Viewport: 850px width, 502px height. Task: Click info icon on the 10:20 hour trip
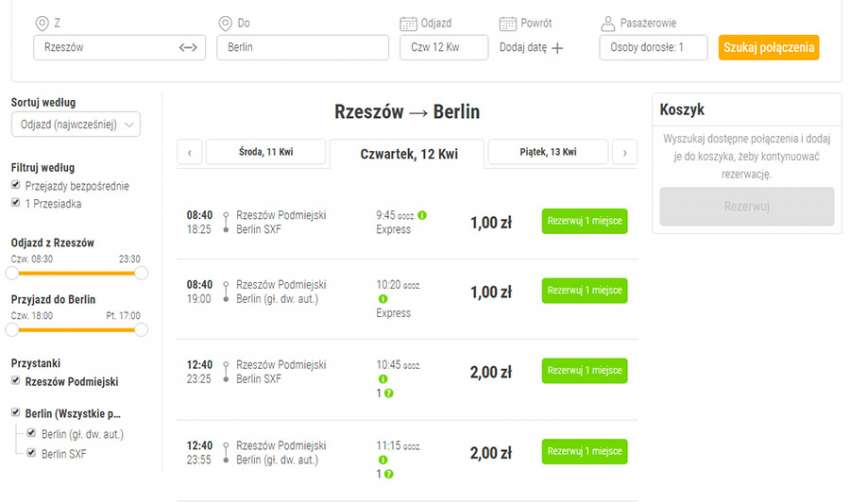[x=382, y=299]
